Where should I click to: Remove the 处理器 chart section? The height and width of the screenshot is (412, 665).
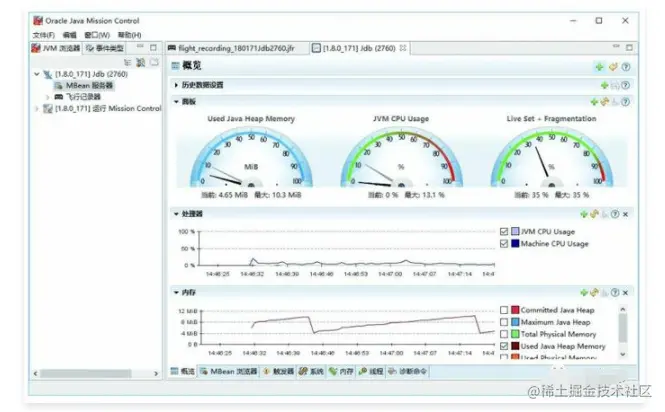[x=626, y=214]
